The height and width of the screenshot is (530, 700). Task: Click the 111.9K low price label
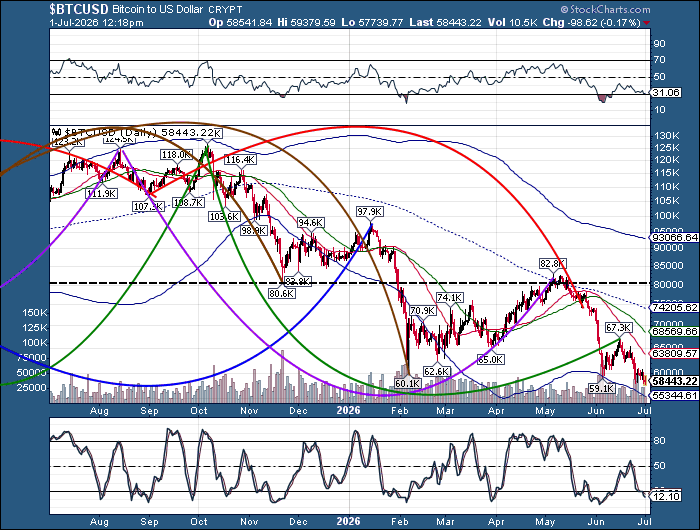tap(102, 193)
